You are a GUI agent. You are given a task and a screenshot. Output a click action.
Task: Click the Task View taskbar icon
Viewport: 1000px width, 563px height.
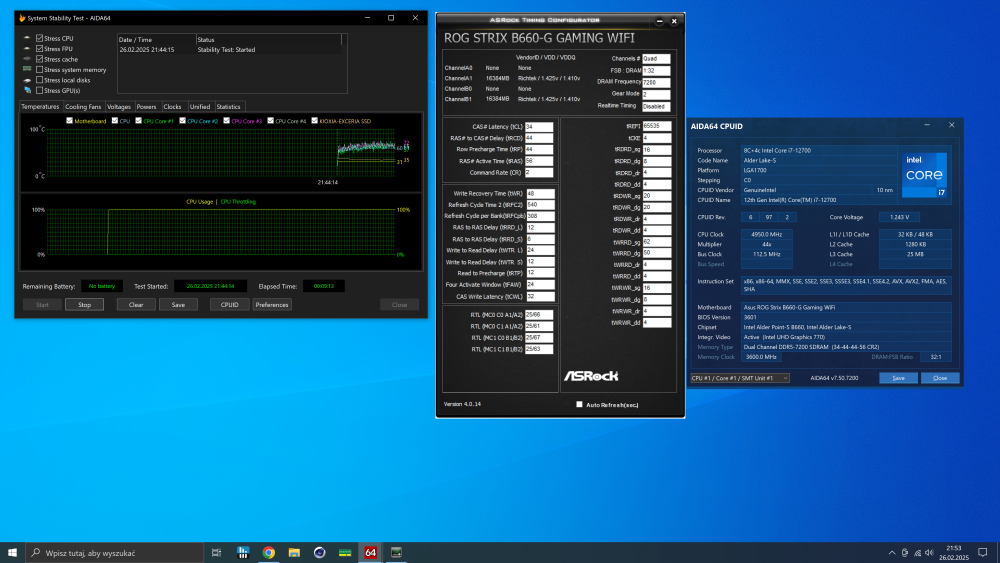point(217,552)
